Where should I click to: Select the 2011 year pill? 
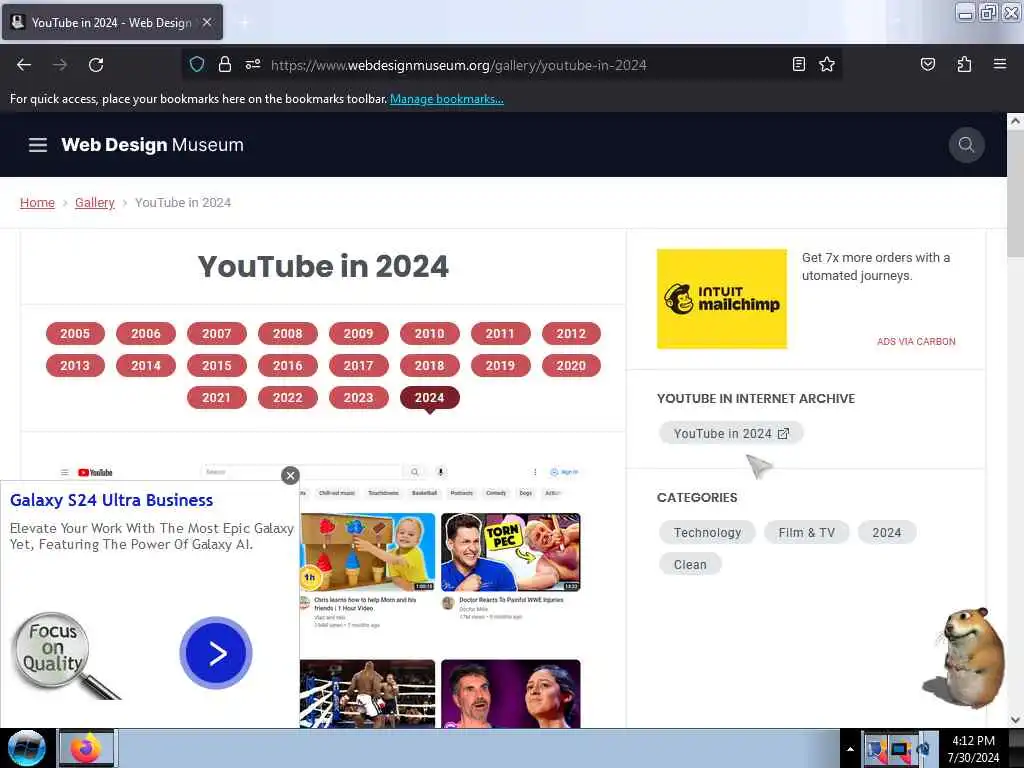[500, 334]
